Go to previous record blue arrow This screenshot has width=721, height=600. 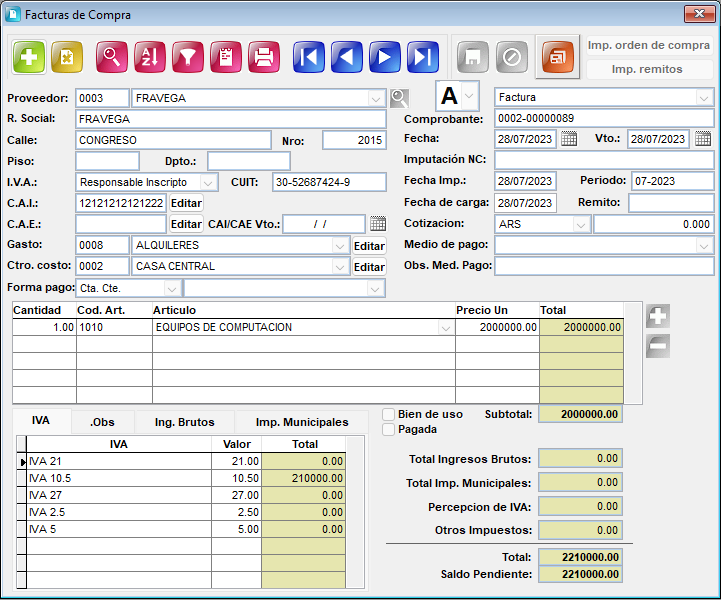coord(347,57)
